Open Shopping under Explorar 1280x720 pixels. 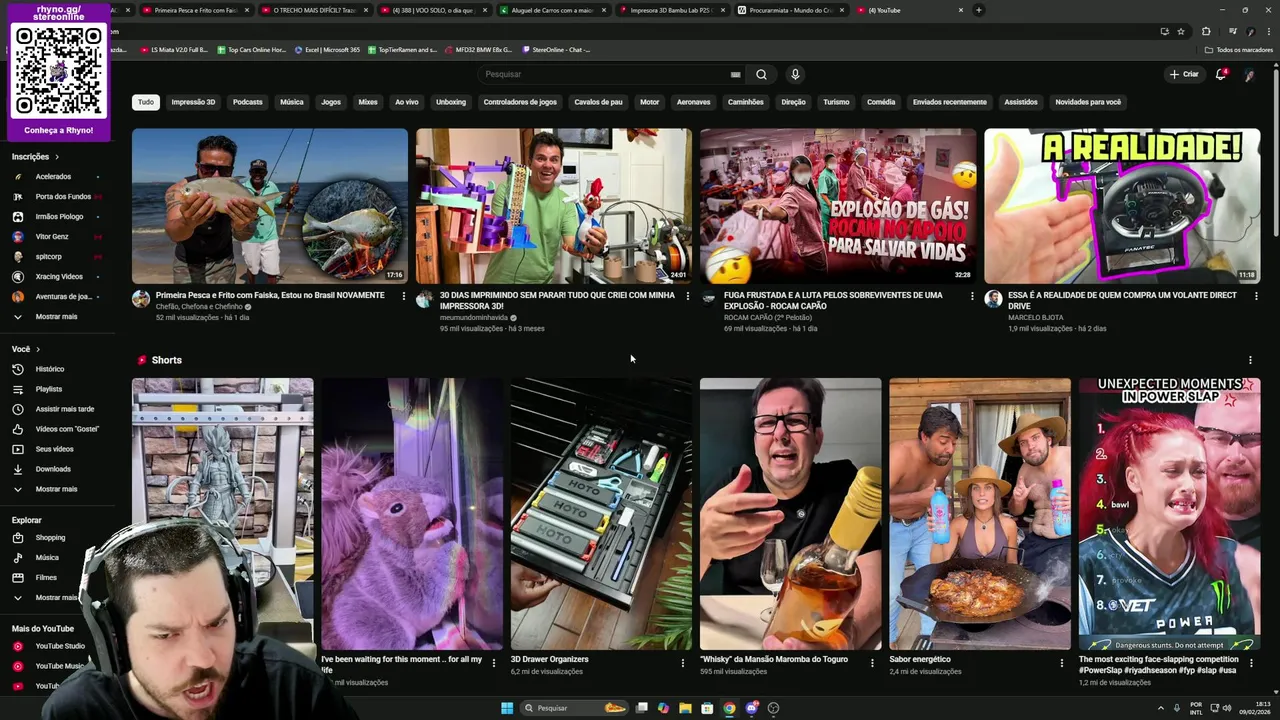tap(50, 538)
